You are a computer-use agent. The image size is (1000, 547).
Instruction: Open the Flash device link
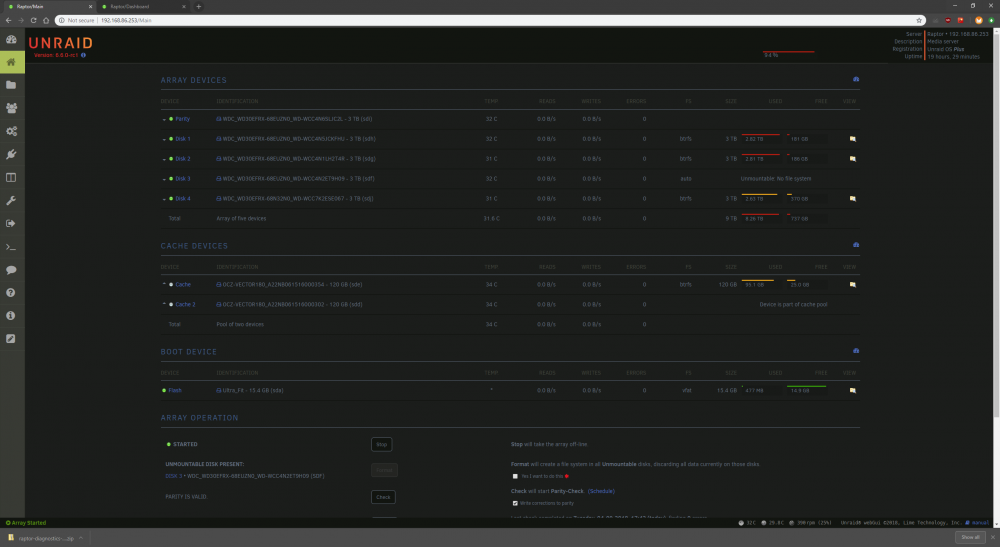point(175,390)
